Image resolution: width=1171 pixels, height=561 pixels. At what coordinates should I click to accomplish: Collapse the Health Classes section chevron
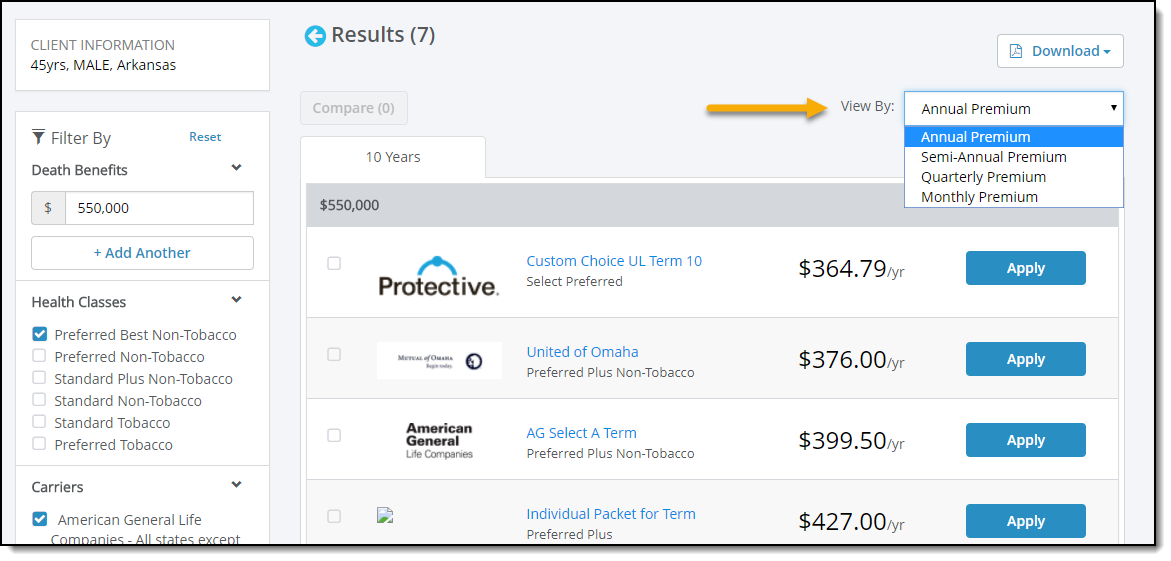coord(237,300)
